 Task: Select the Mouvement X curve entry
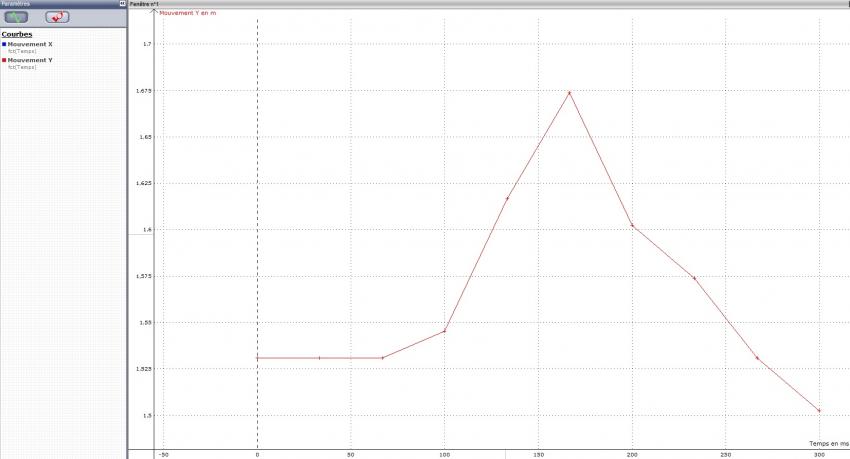[x=30, y=44]
